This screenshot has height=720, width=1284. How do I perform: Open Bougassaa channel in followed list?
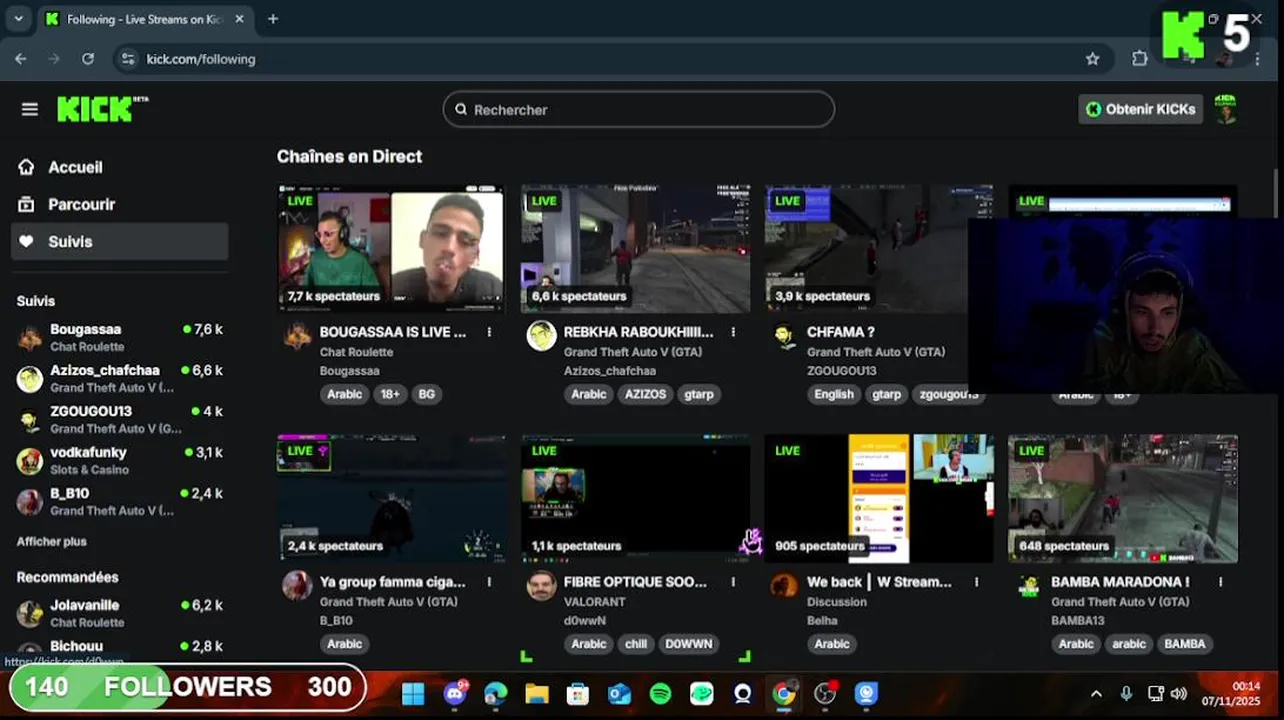[119, 337]
